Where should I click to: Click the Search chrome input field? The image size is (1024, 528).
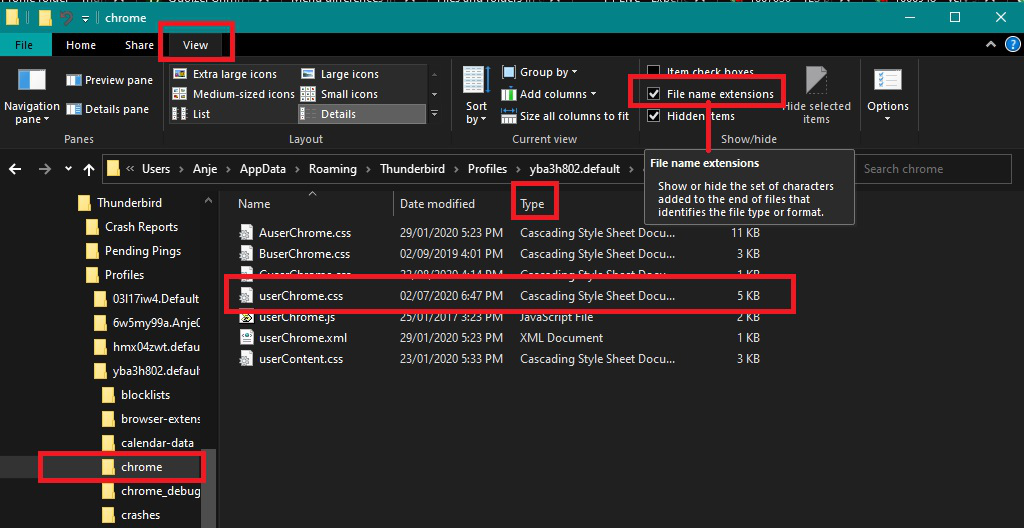click(x=930, y=169)
